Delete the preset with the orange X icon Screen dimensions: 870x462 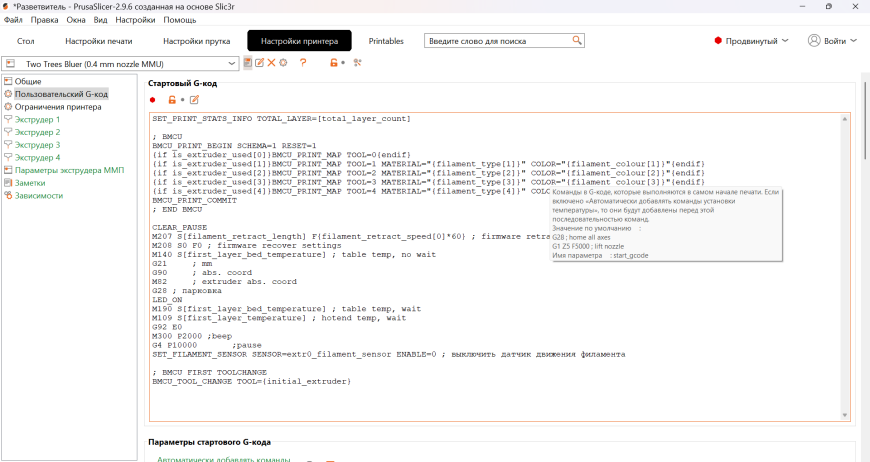(x=271, y=63)
